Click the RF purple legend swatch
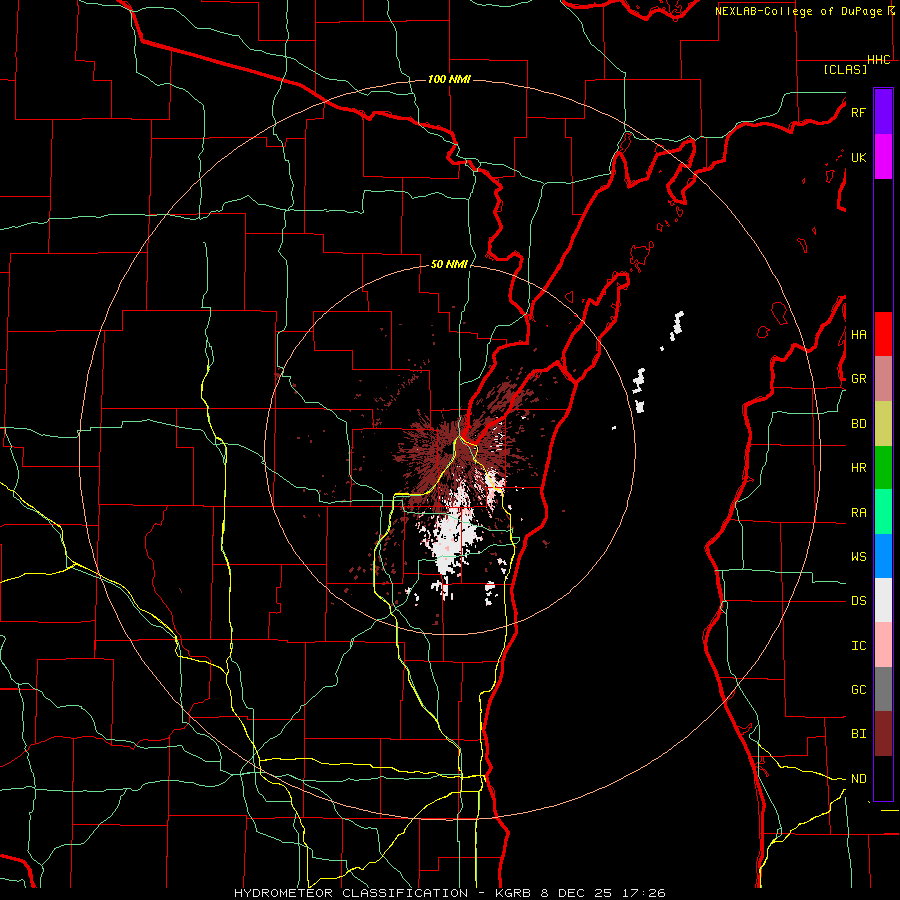Screen dimensions: 900x900 pos(883,112)
